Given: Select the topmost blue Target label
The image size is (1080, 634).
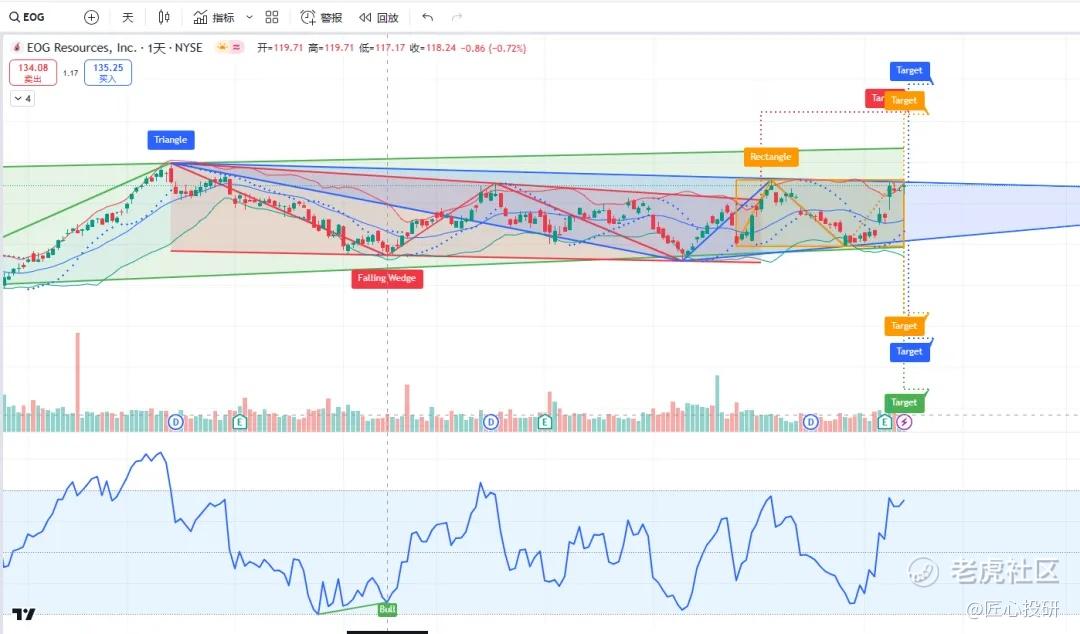Looking at the screenshot, I should click(909, 70).
